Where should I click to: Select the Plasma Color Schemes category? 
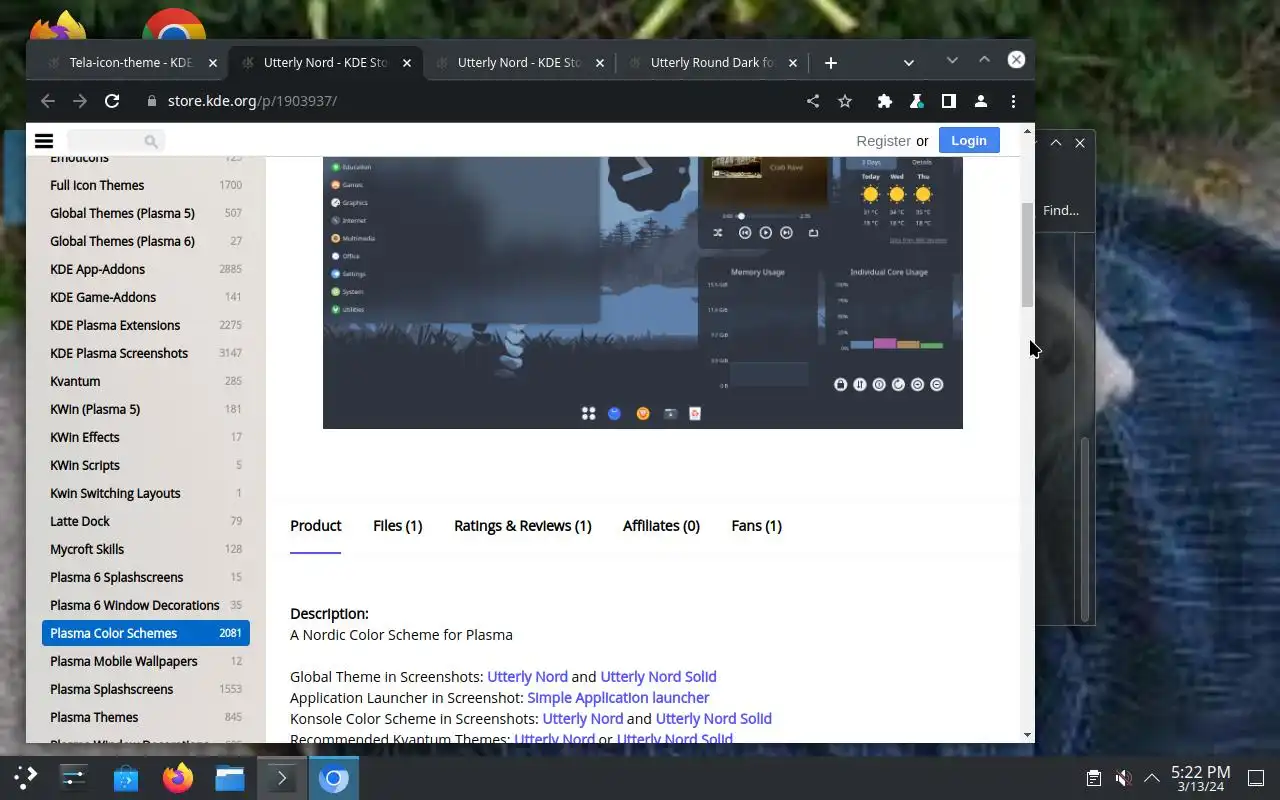[146, 633]
